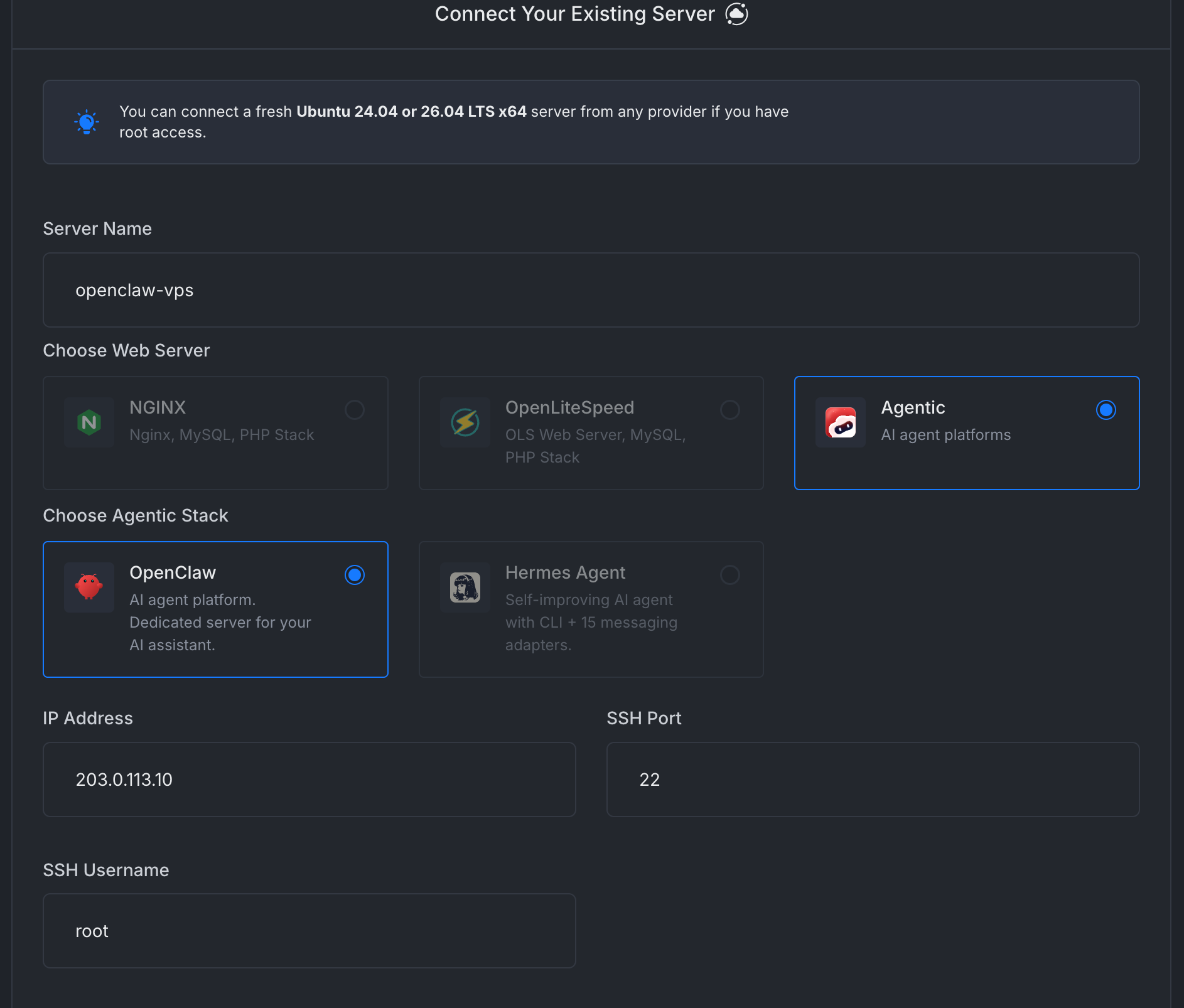Viewport: 1184px width, 1008px height.
Task: Select the Agentic radio button
Action: [x=1105, y=410]
